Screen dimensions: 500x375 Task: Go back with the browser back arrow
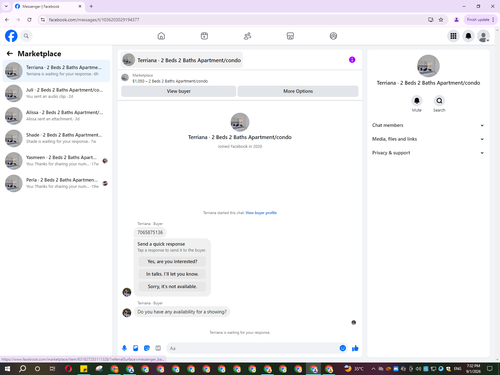tap(7, 20)
